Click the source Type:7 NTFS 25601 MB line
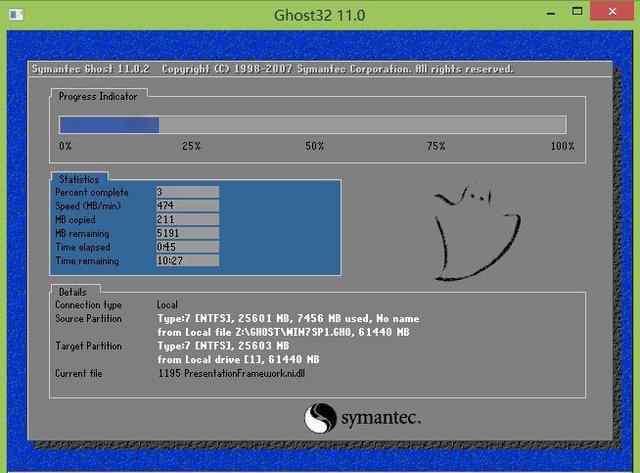Viewport: 640px width, 473px height. click(x=288, y=319)
